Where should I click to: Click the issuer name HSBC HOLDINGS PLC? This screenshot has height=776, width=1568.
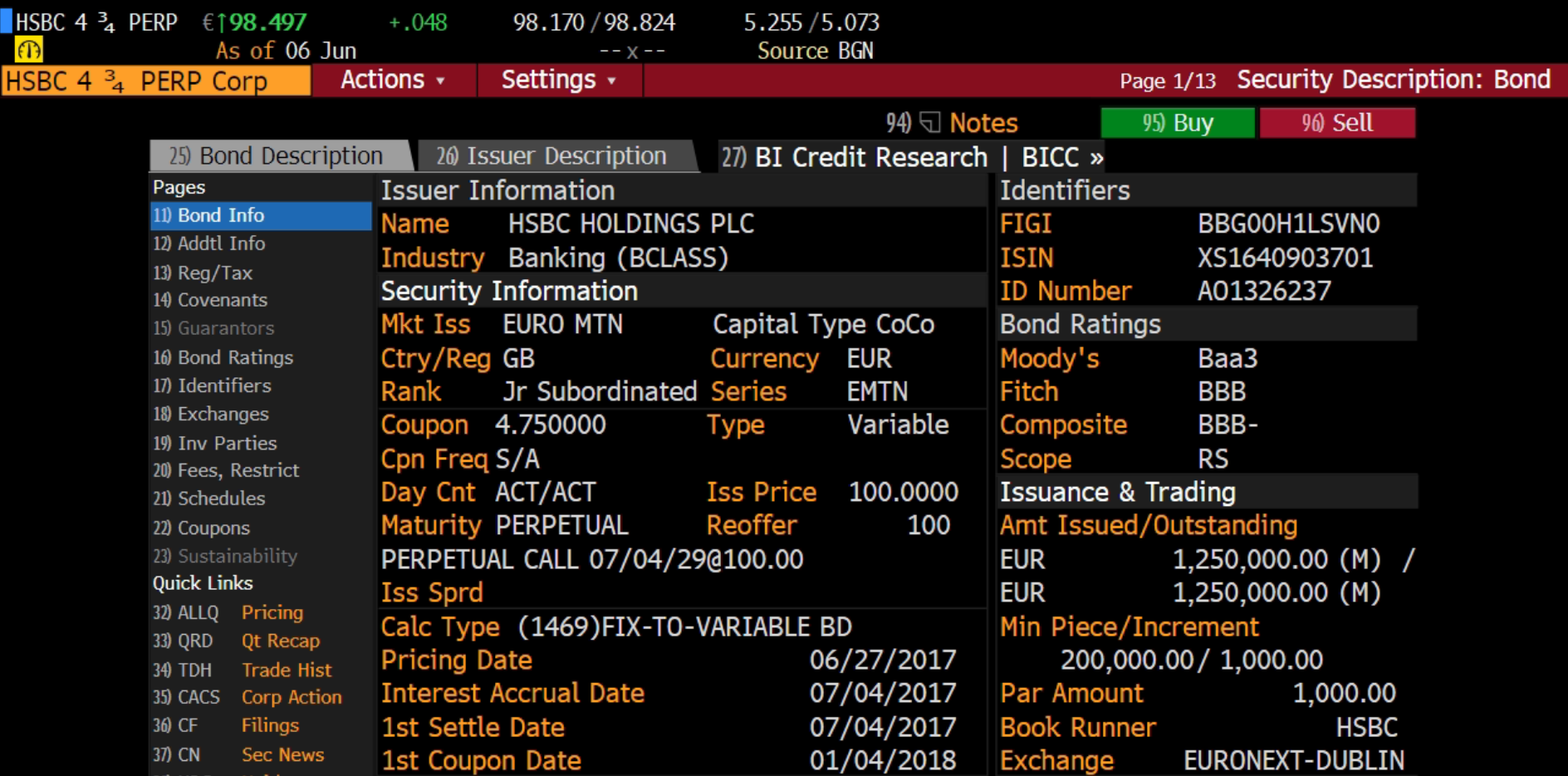click(x=631, y=223)
